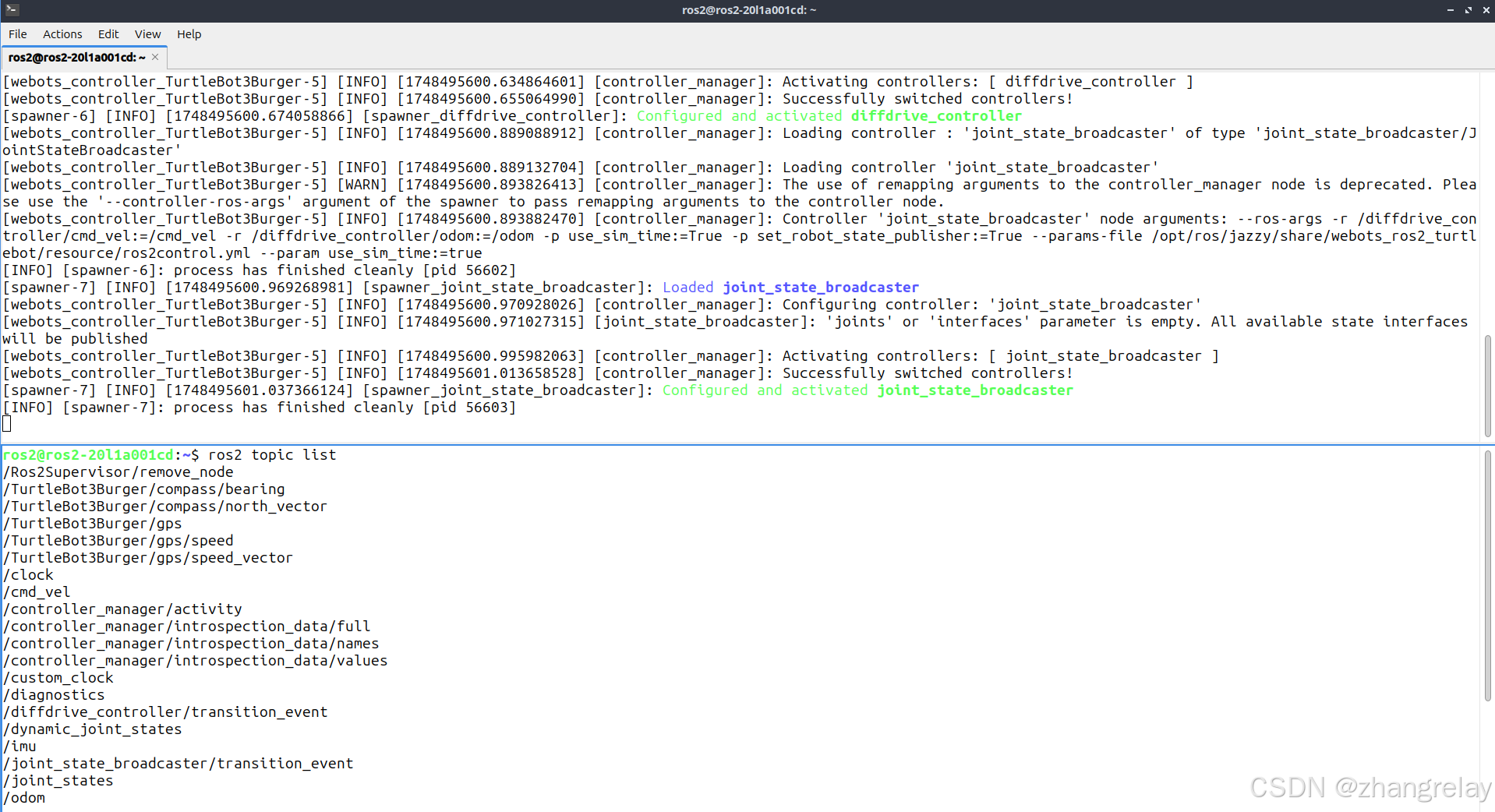Click the 'ros2 topic list' command text
This screenshot has height=812, width=1495.
tap(272, 455)
